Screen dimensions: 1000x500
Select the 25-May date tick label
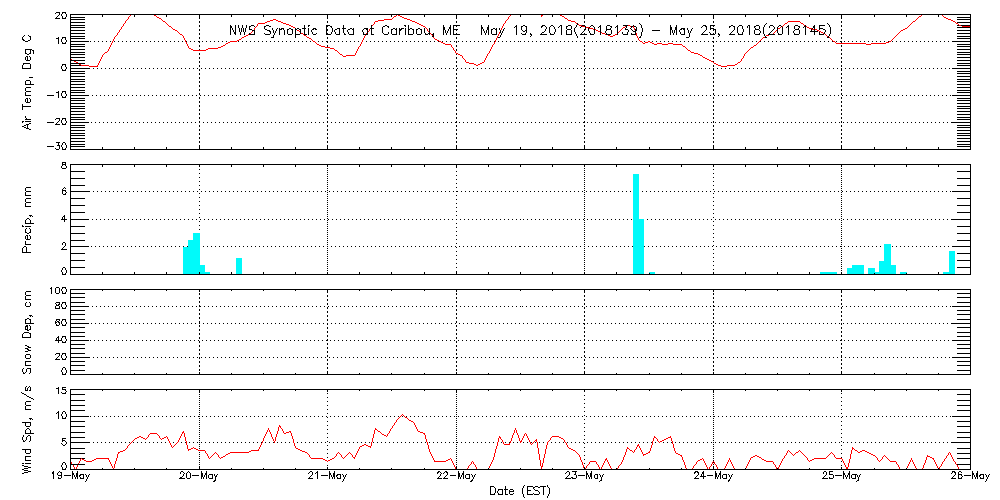point(842,477)
